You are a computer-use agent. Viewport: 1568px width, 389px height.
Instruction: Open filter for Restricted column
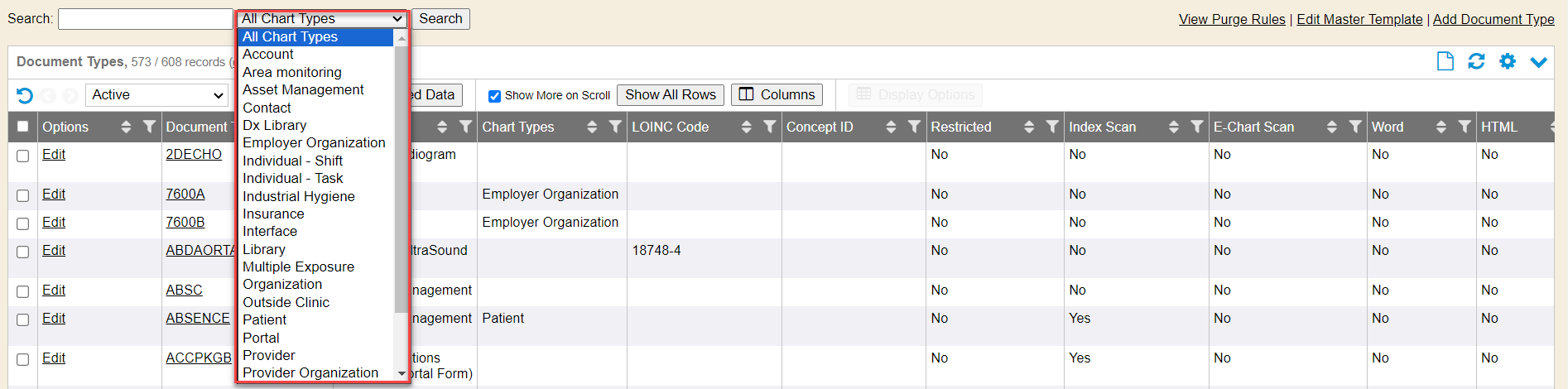pos(1052,127)
